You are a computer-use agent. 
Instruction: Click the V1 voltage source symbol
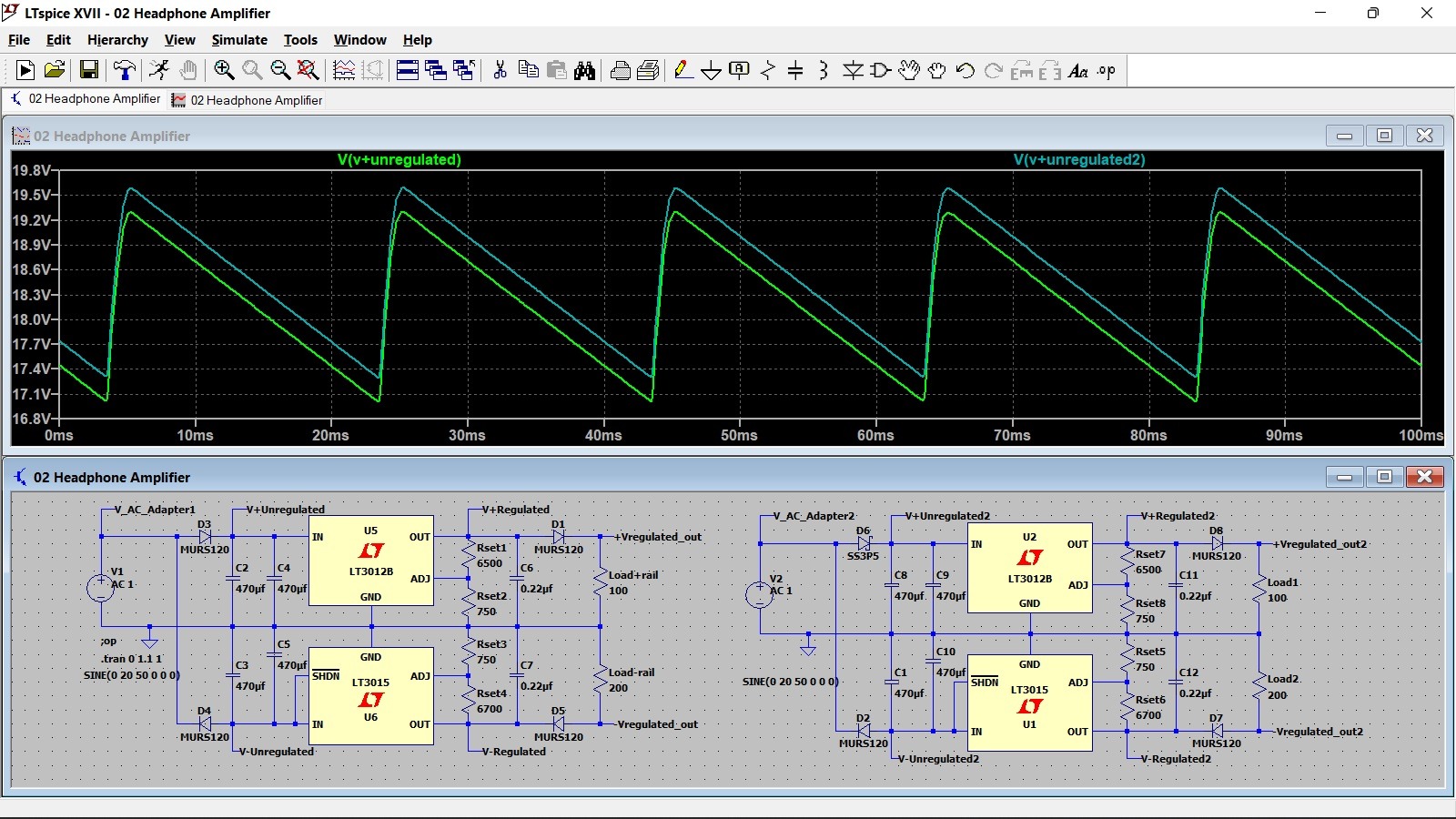(100, 587)
